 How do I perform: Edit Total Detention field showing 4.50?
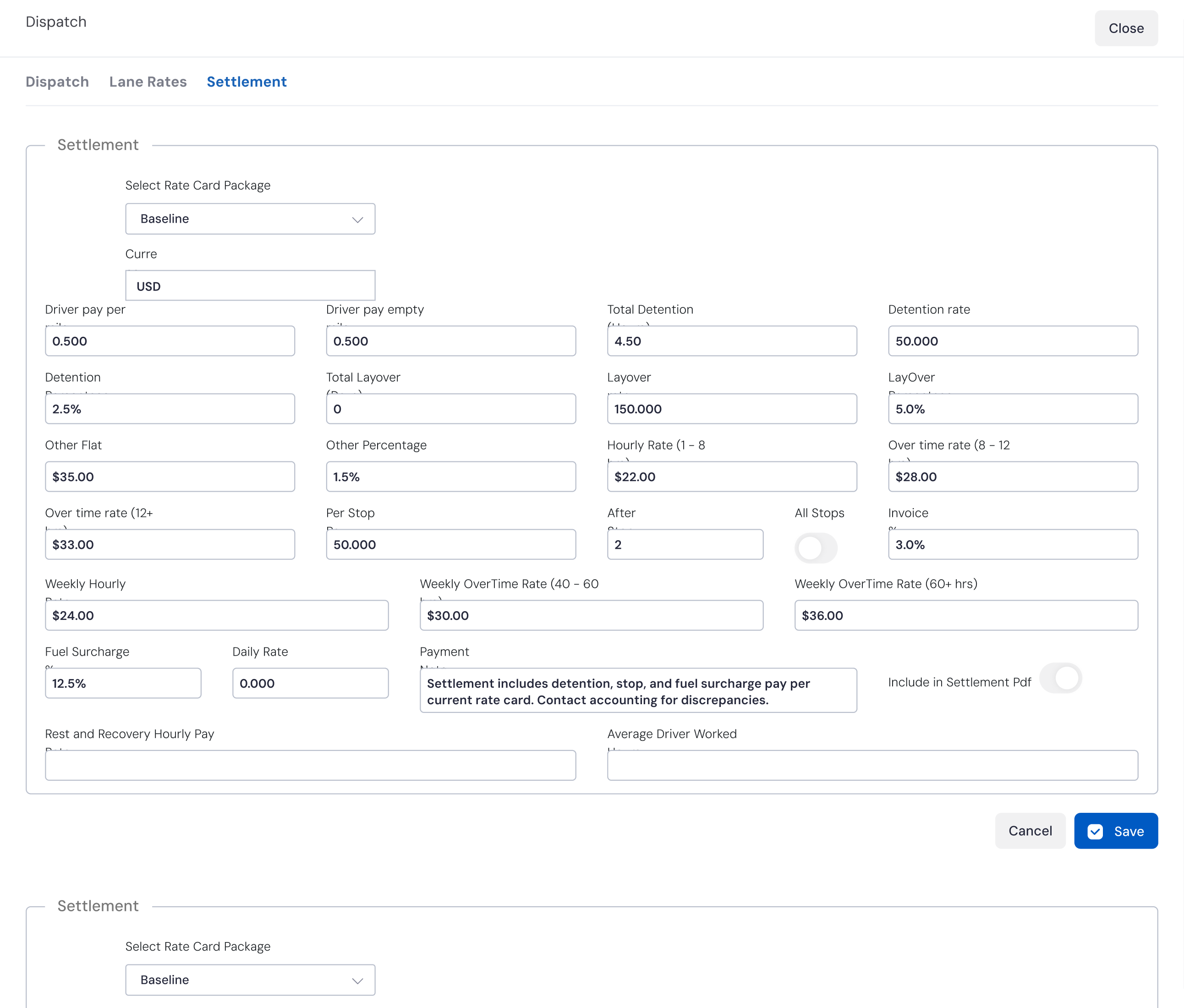[732, 341]
